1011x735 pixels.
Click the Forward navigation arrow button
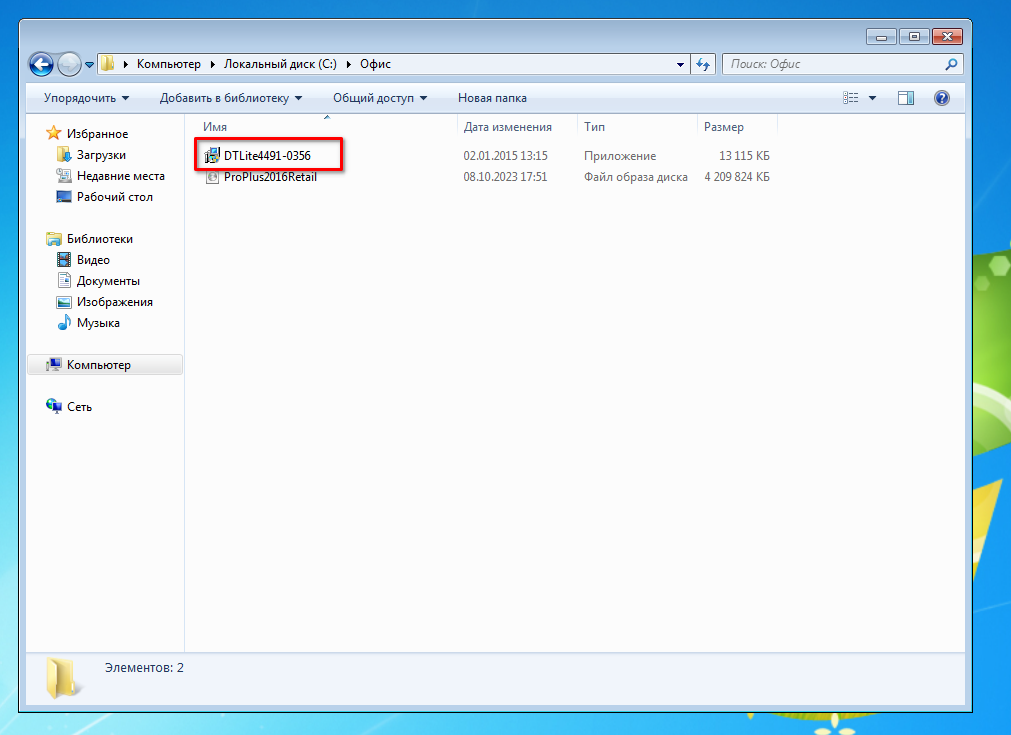point(69,64)
